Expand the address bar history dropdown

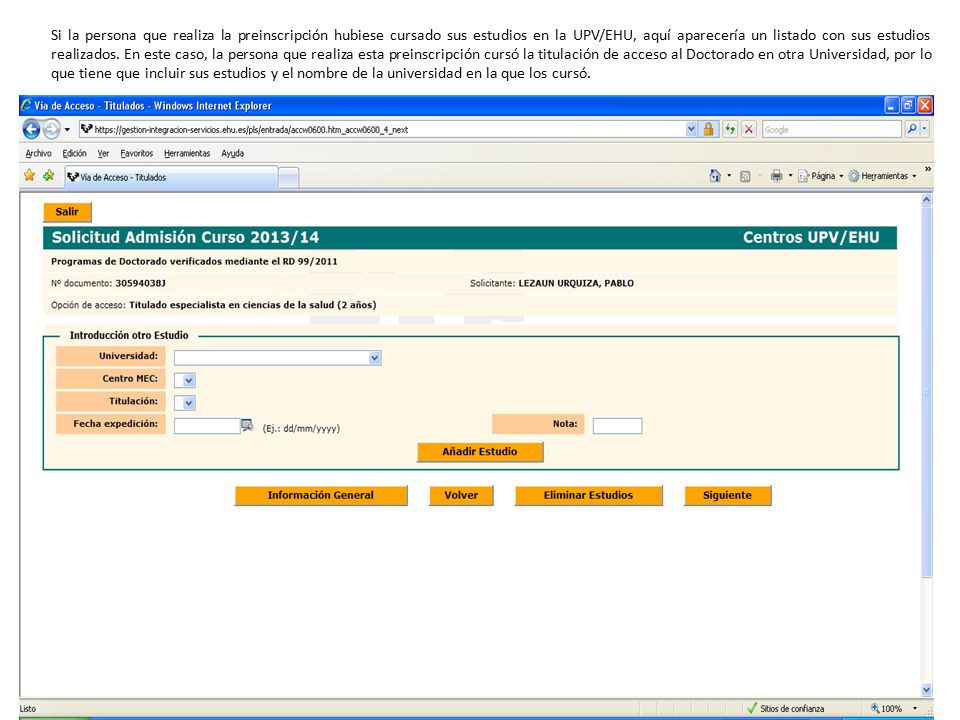(x=691, y=129)
